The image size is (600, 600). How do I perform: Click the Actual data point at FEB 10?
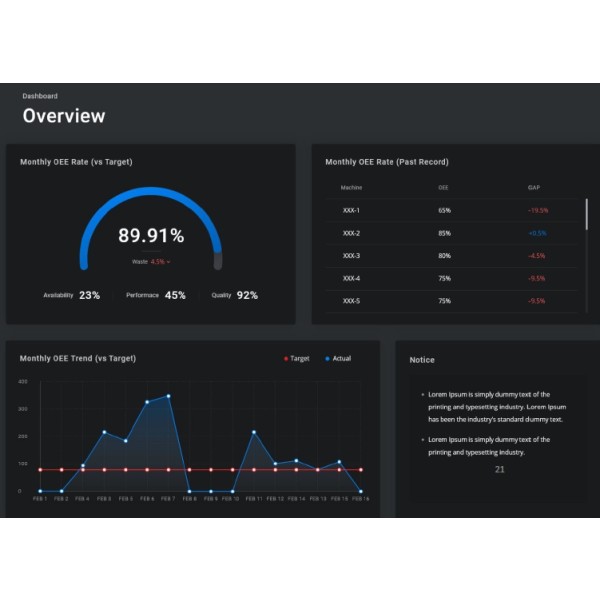[233, 491]
